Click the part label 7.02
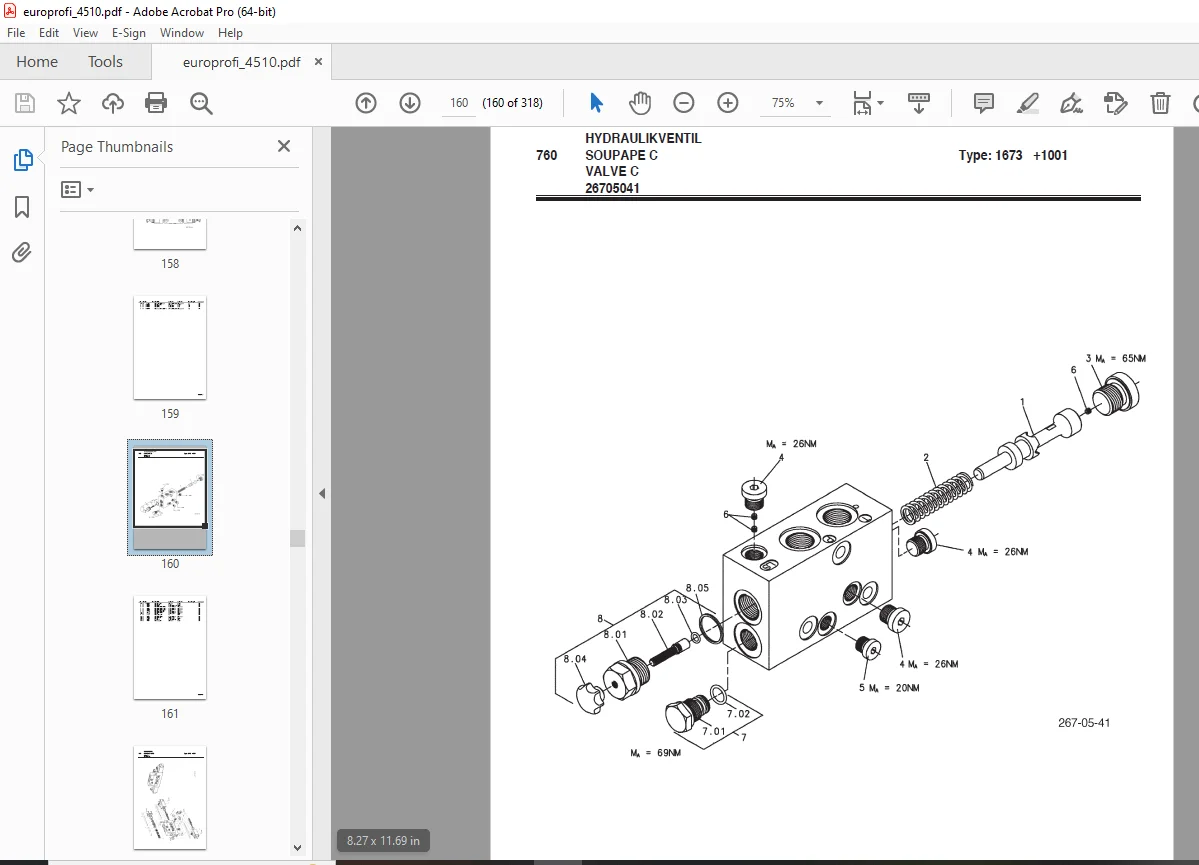 [739, 714]
